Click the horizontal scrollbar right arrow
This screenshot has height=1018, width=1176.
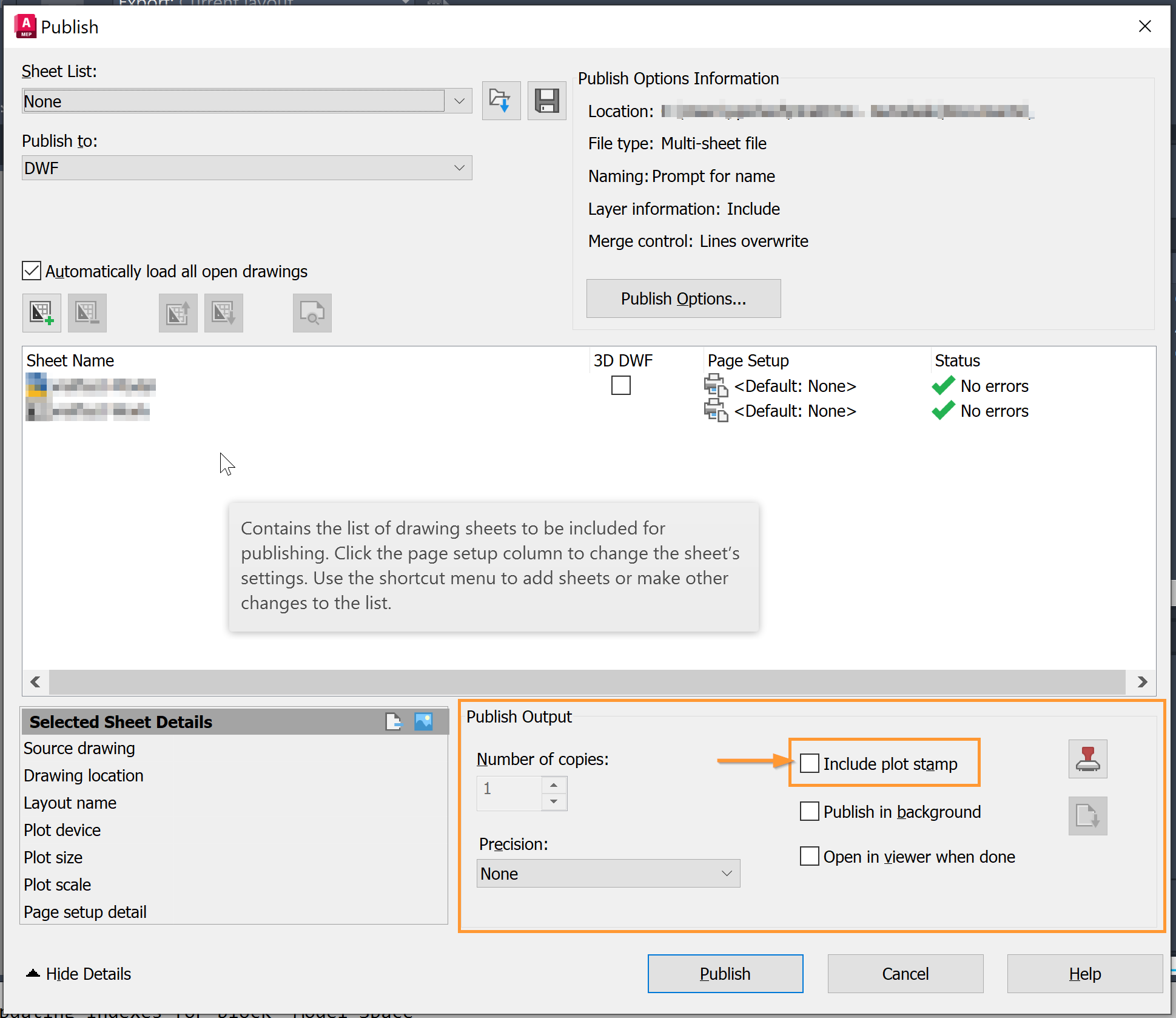[1142, 682]
